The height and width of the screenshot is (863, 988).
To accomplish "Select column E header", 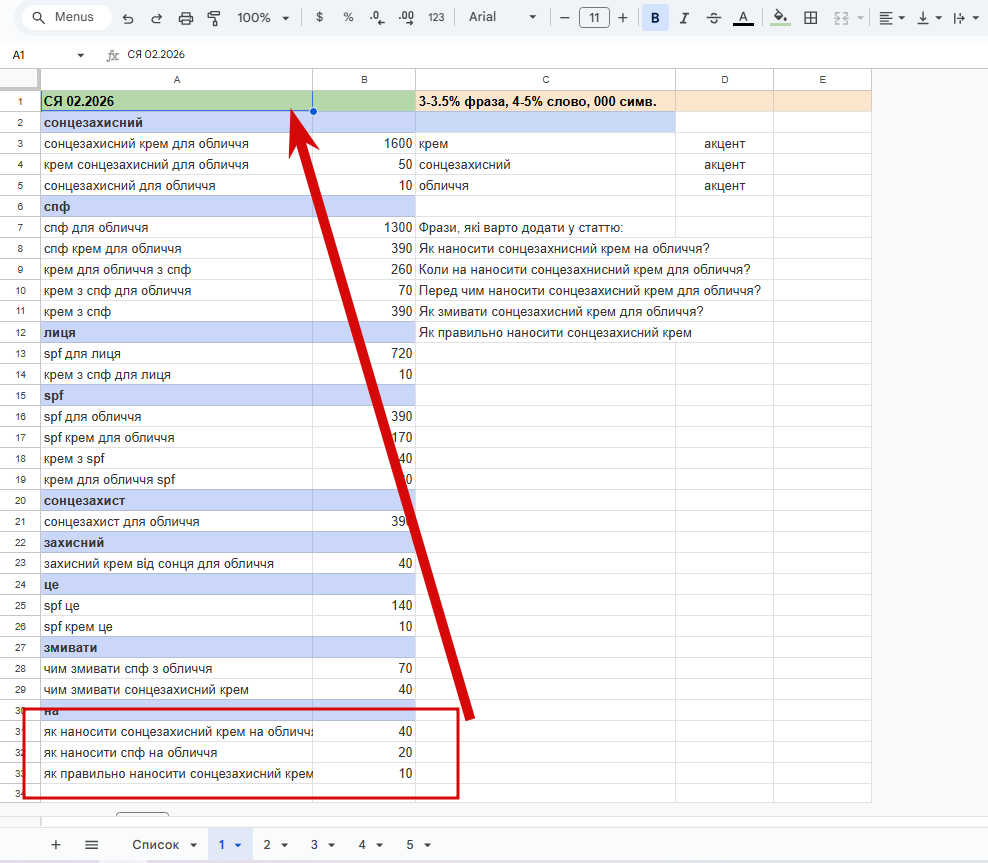I will pos(822,79).
